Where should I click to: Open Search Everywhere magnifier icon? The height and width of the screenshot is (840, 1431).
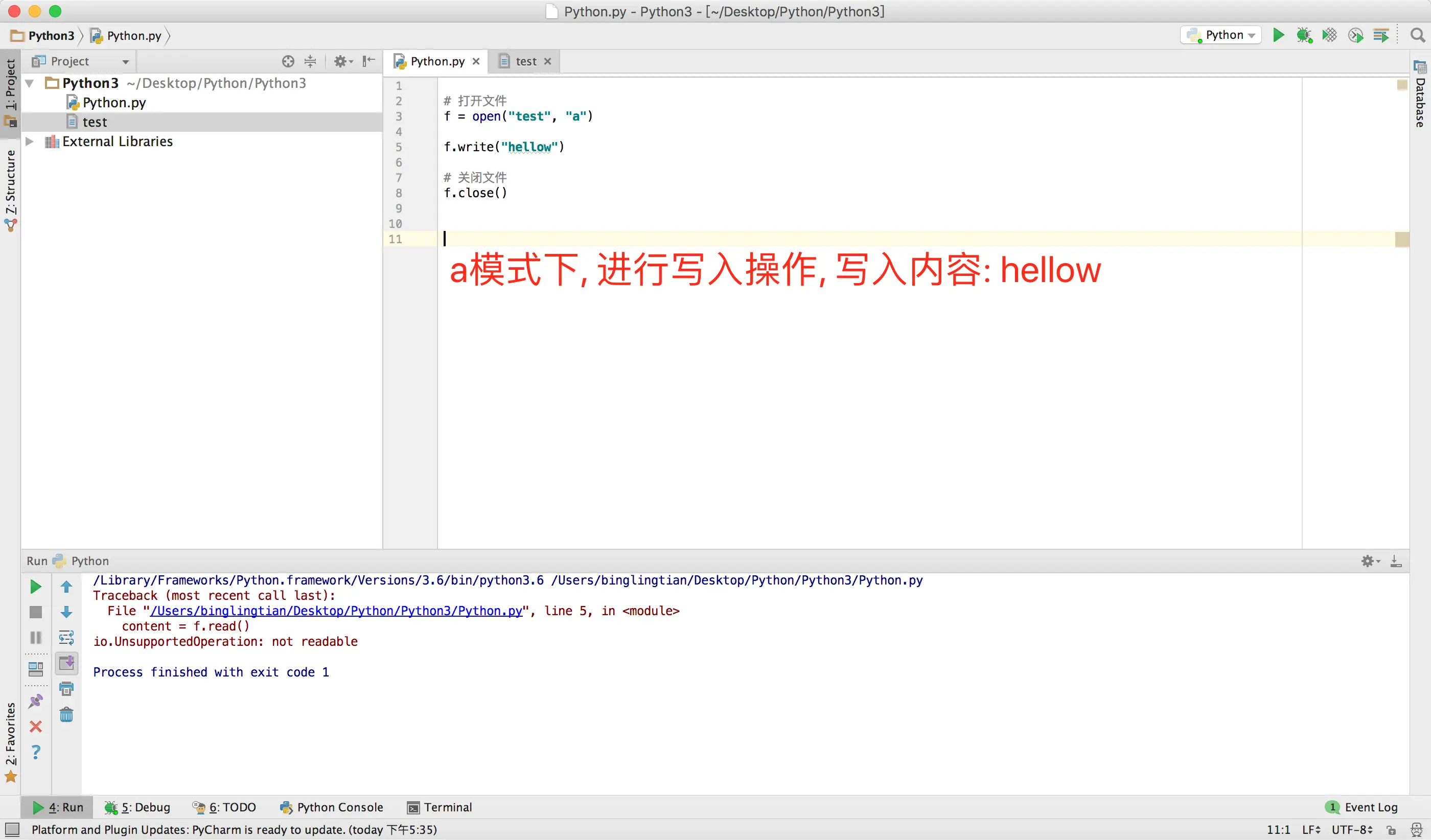1417,35
